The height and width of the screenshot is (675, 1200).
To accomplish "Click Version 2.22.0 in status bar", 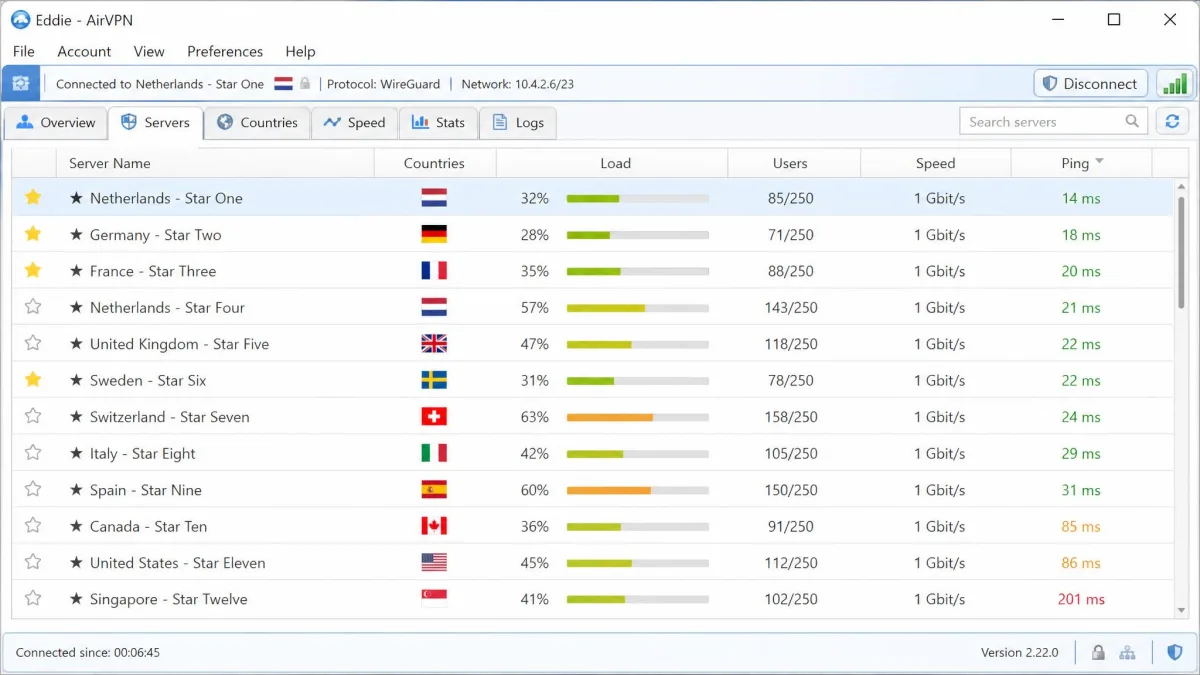I will (x=1019, y=652).
